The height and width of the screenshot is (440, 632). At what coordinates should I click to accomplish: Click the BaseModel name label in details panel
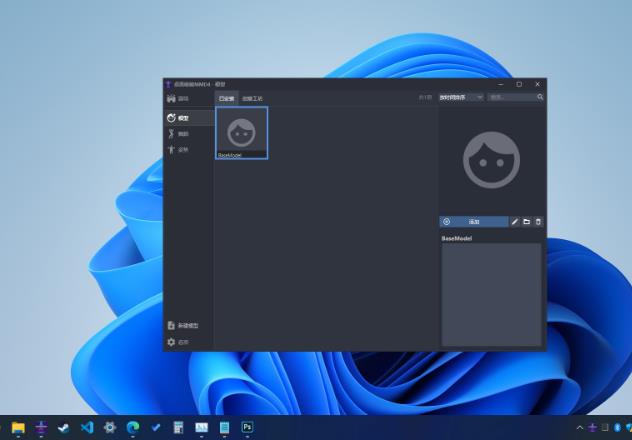point(457,239)
